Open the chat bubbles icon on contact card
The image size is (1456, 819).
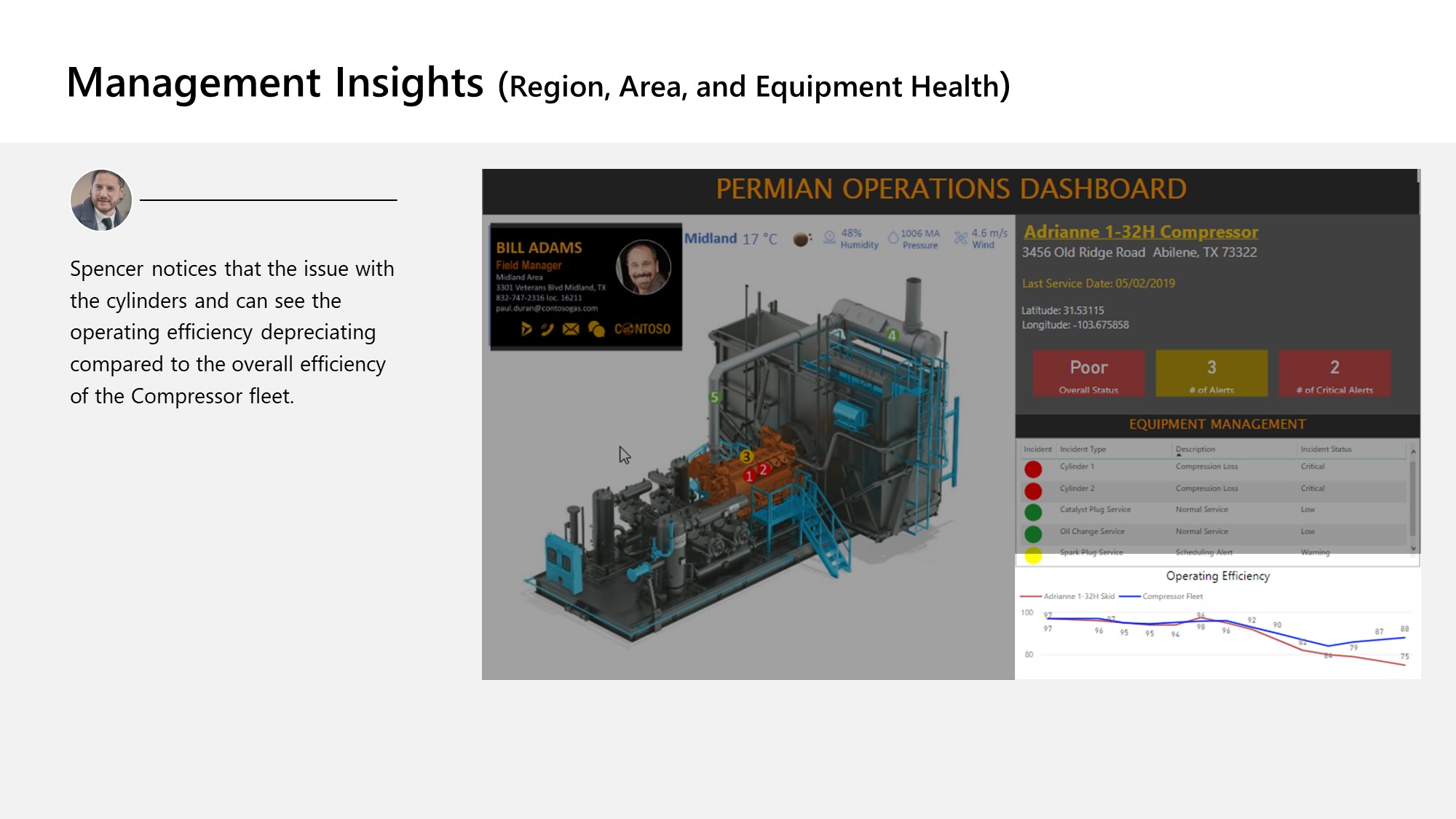[596, 329]
